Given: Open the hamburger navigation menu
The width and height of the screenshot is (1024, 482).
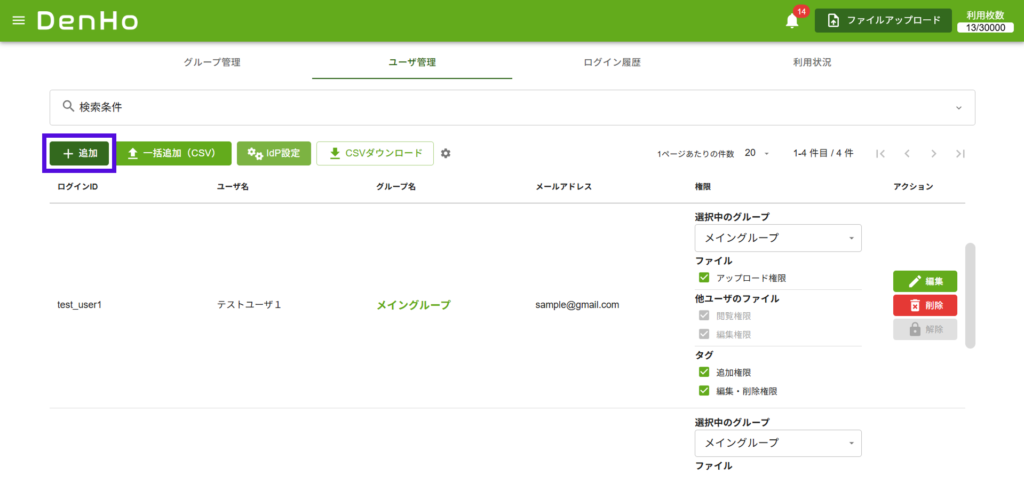Looking at the screenshot, I should [18, 21].
